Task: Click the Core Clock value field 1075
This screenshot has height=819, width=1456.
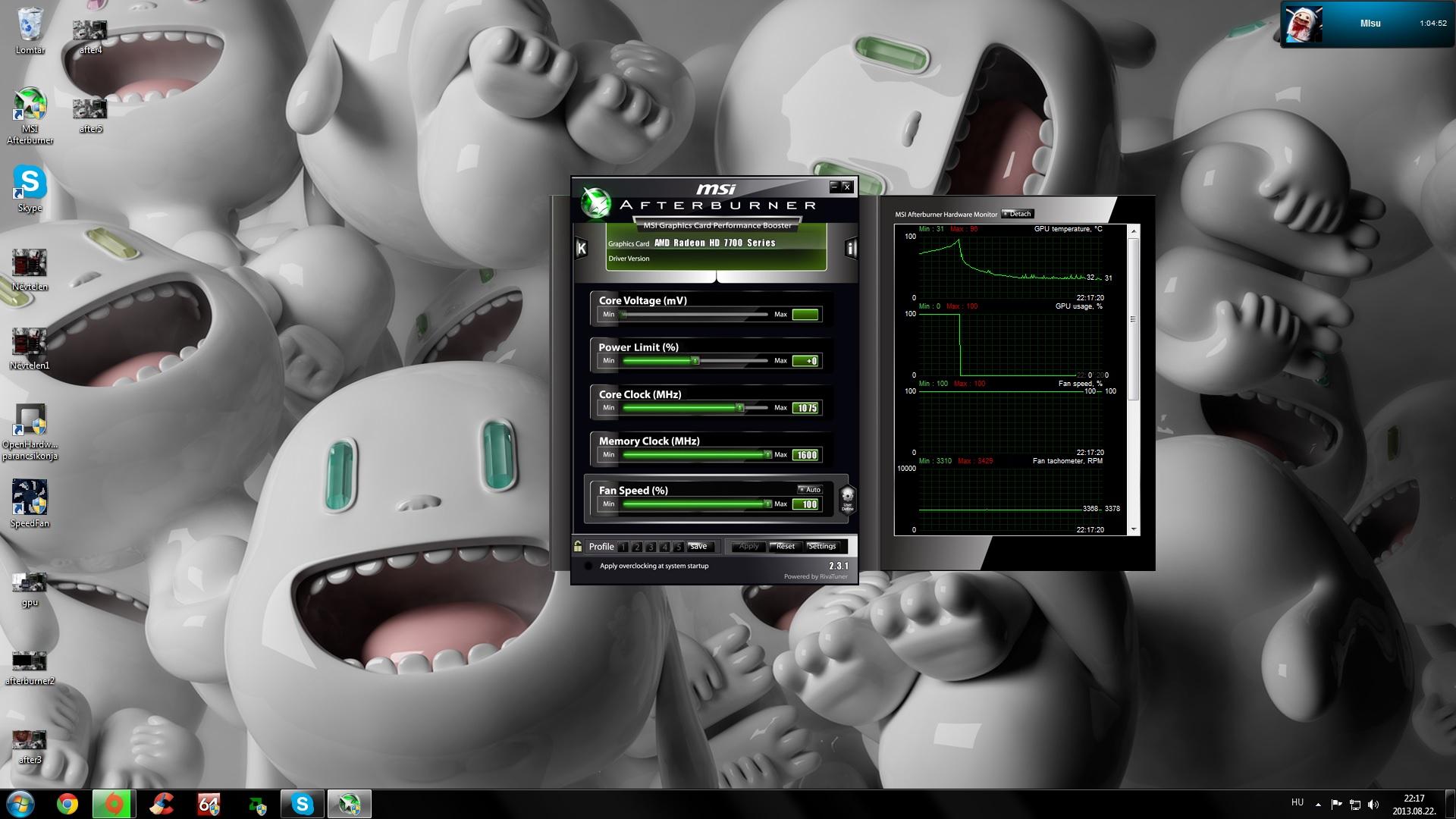Action: coord(805,408)
